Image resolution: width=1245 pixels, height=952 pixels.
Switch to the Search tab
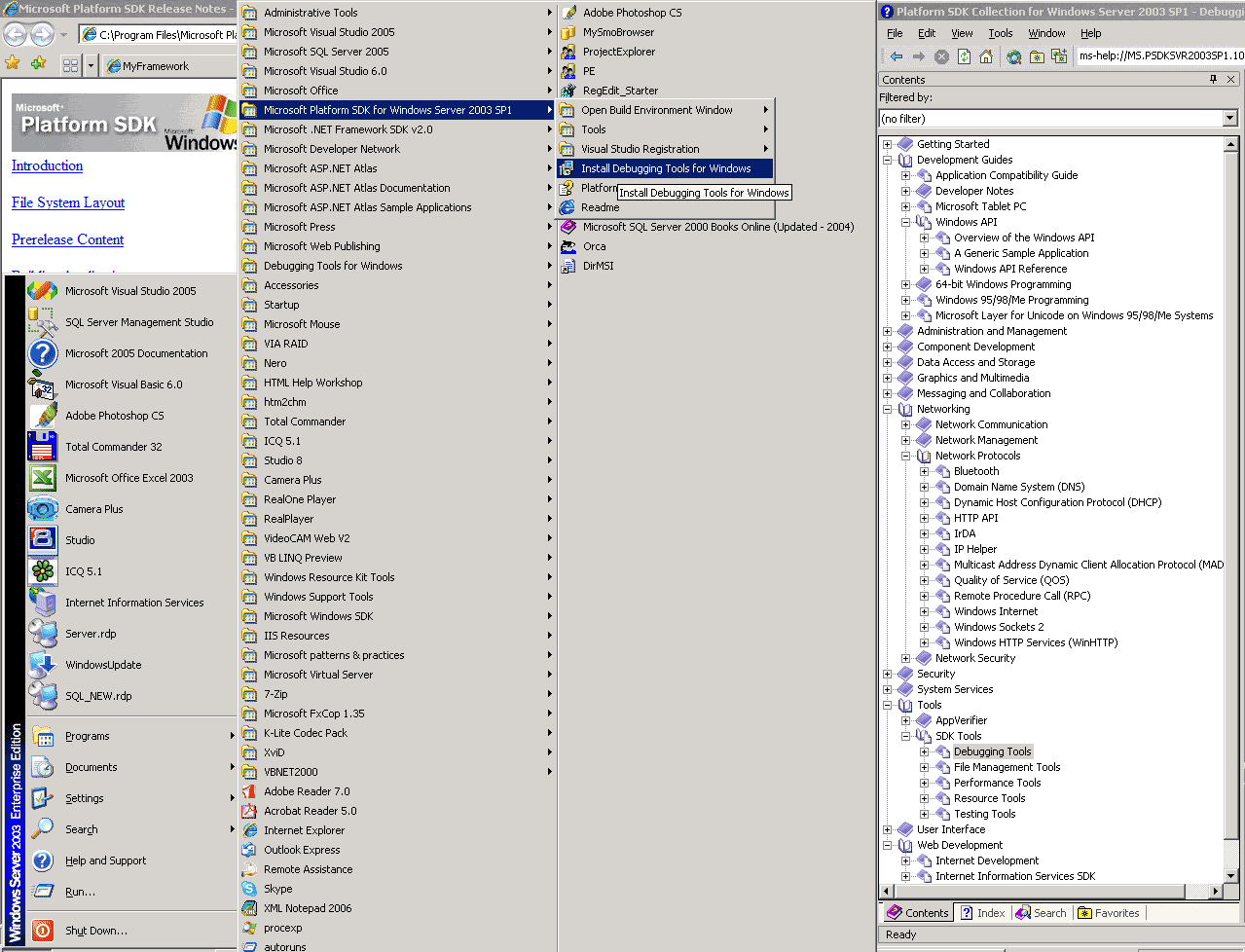1042,913
